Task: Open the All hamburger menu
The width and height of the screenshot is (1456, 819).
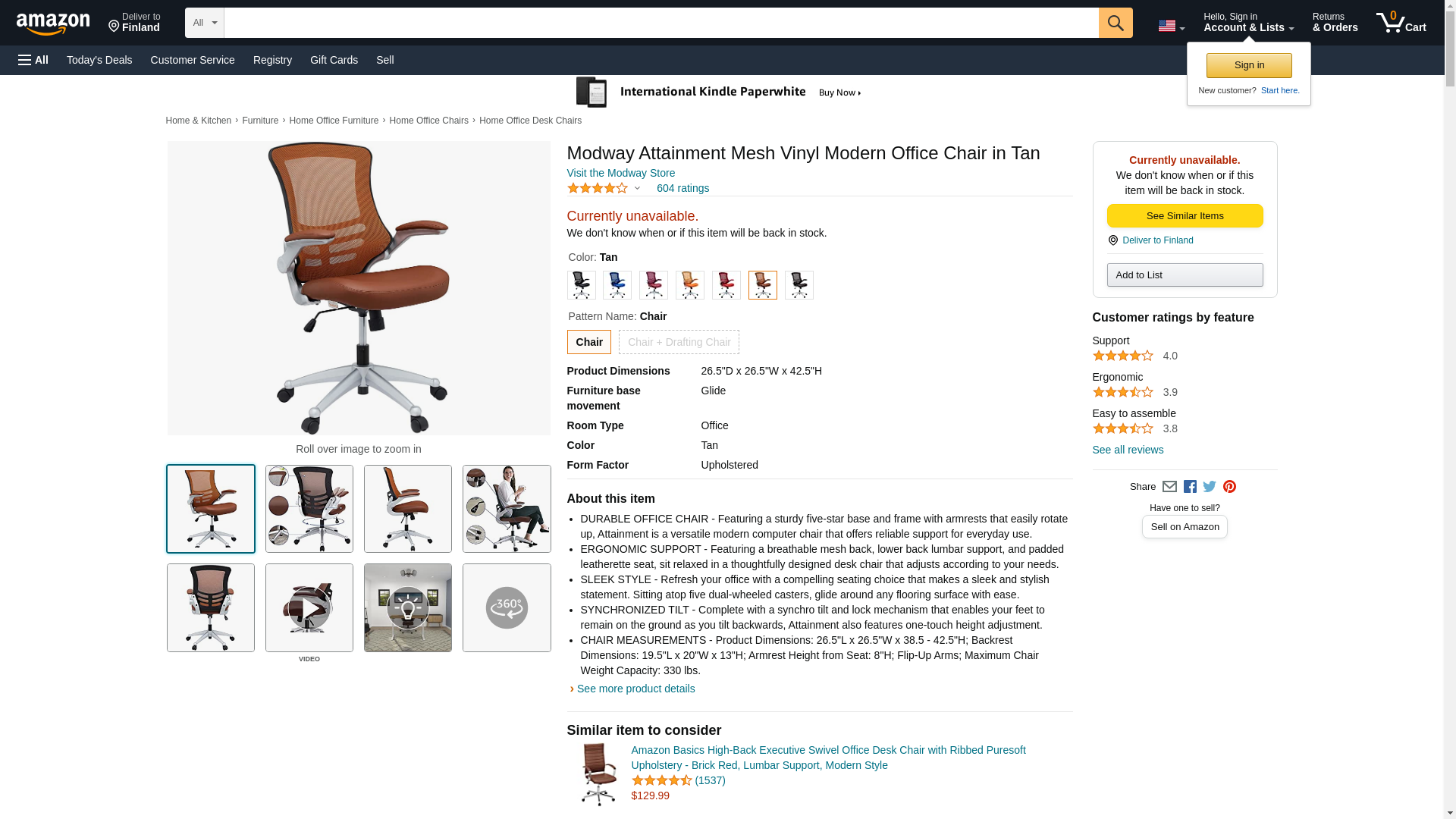Action: point(33,60)
